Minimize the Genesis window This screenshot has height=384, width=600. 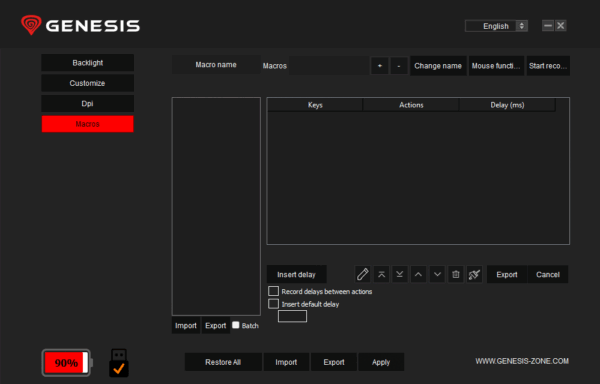(548, 26)
